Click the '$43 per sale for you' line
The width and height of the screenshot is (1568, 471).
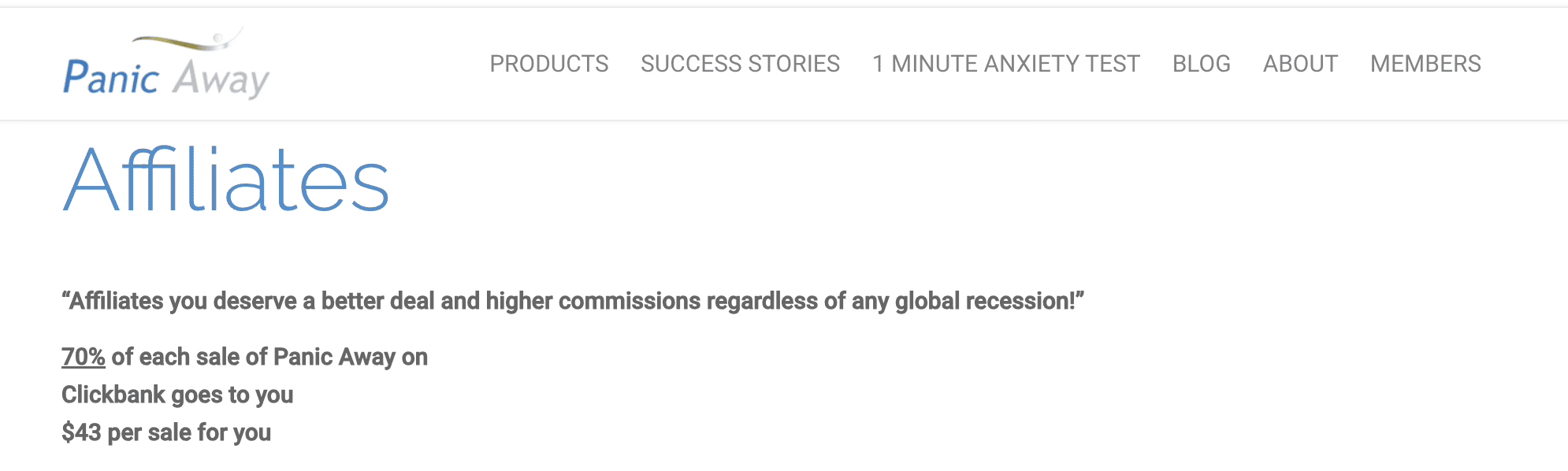pos(166,432)
